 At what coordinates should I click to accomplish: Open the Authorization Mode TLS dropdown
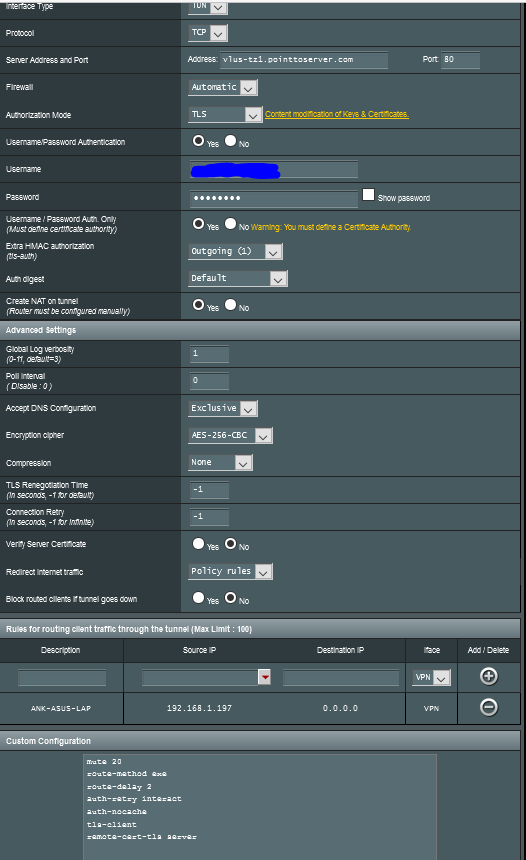(x=225, y=114)
